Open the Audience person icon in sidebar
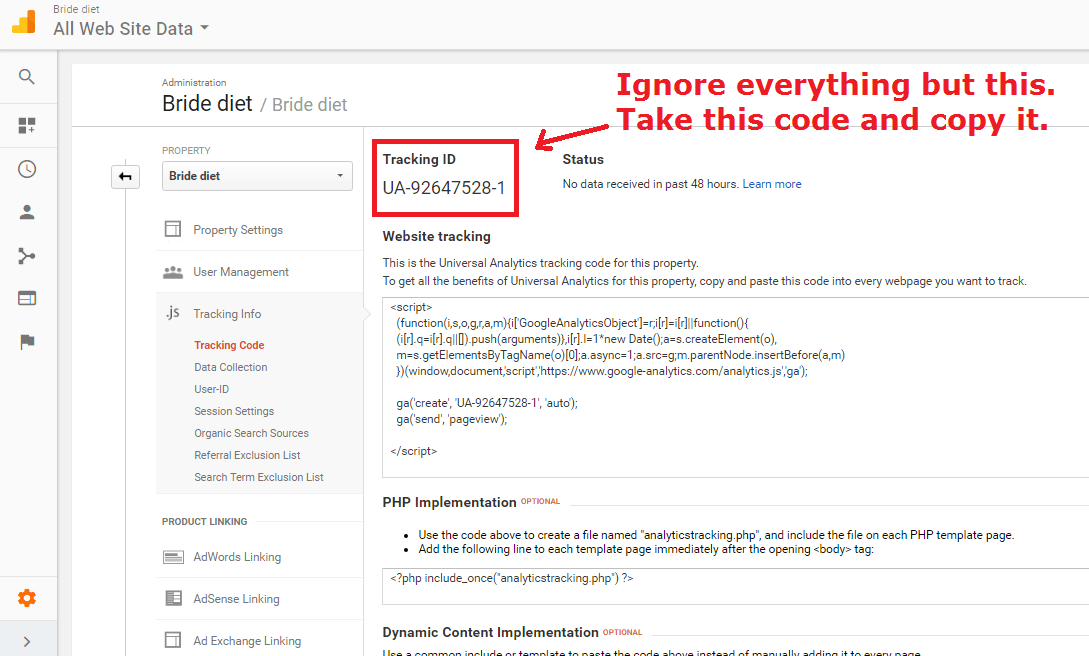1089x656 pixels. pos(26,212)
